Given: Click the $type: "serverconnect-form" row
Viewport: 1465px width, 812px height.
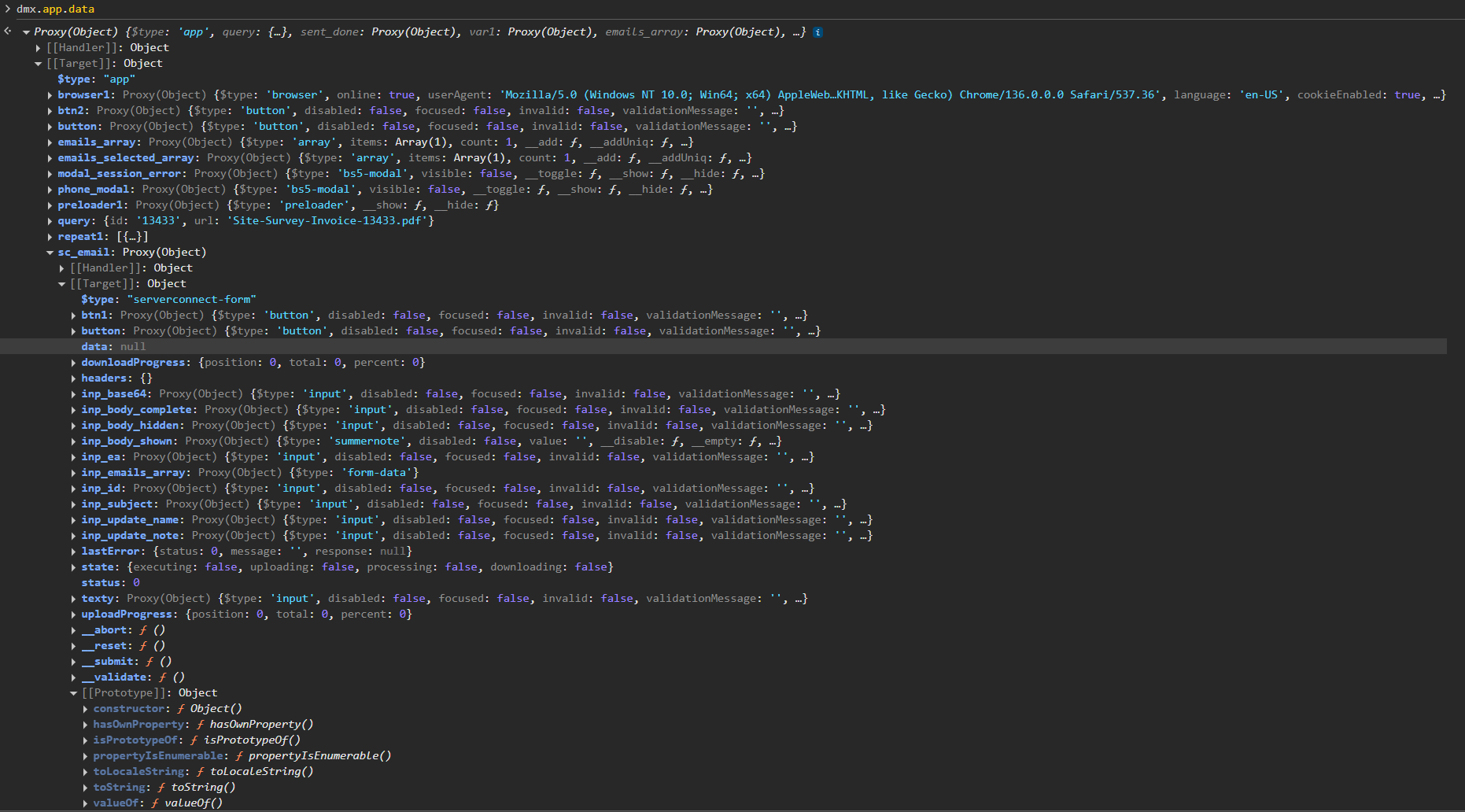Looking at the screenshot, I should pos(168,300).
